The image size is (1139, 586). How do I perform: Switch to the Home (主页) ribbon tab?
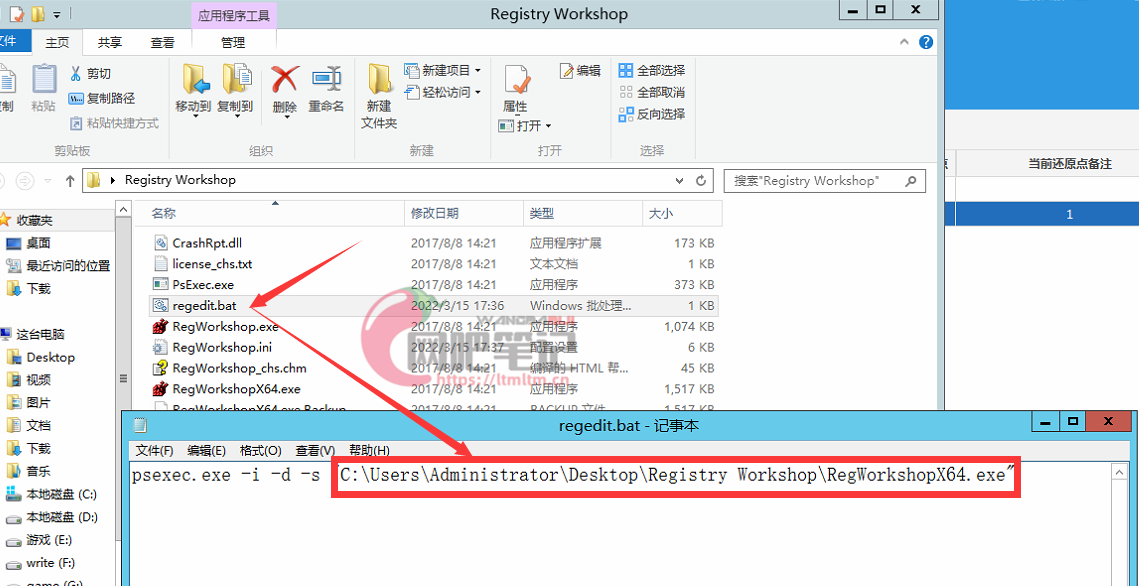pos(57,43)
